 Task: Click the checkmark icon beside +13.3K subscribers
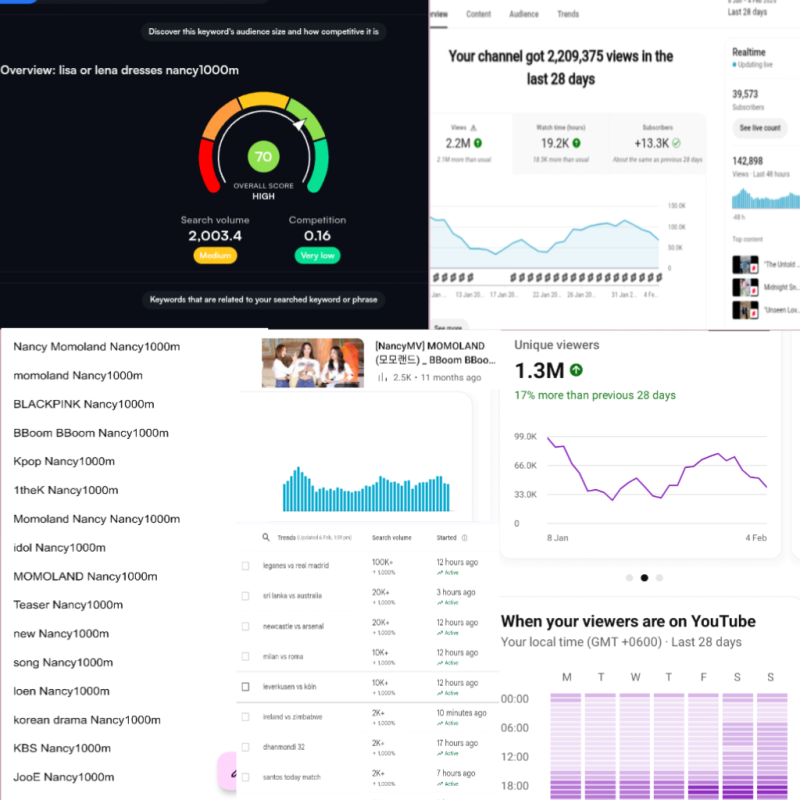(676, 144)
